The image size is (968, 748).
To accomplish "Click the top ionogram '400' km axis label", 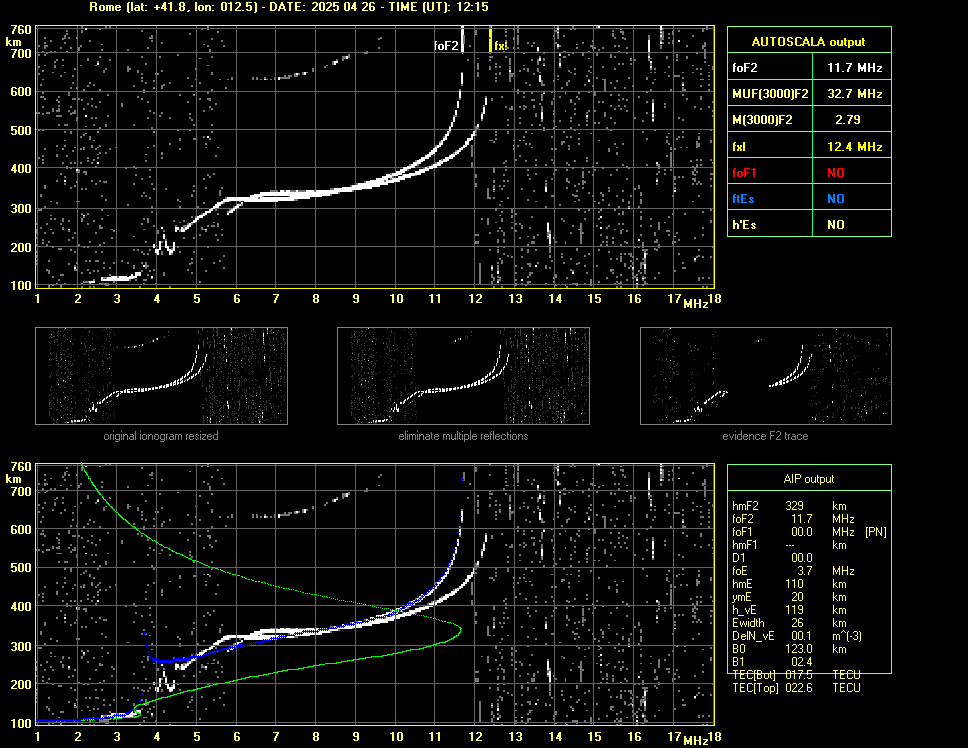I will [21, 168].
